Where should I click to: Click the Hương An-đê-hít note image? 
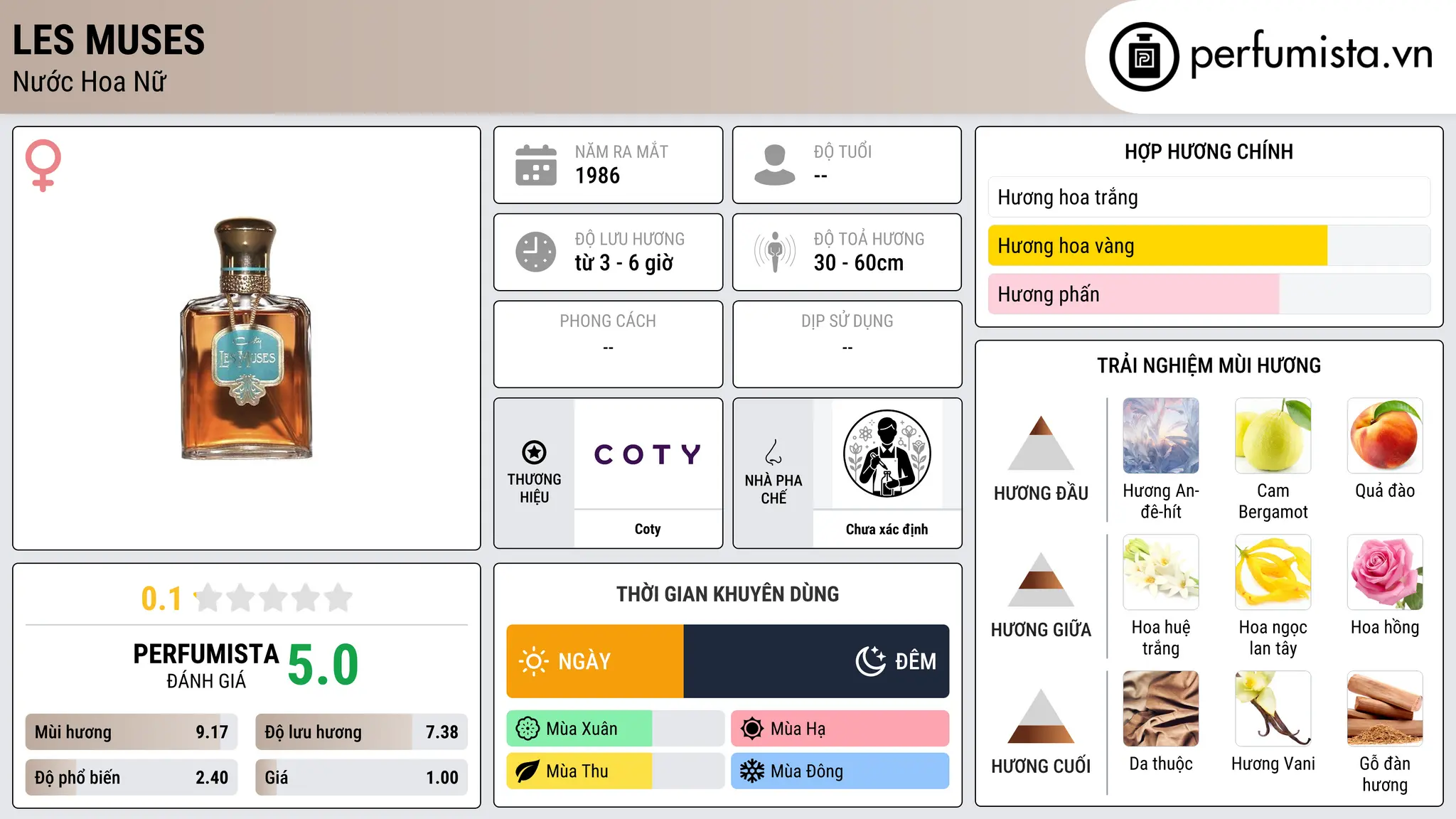point(1161,436)
